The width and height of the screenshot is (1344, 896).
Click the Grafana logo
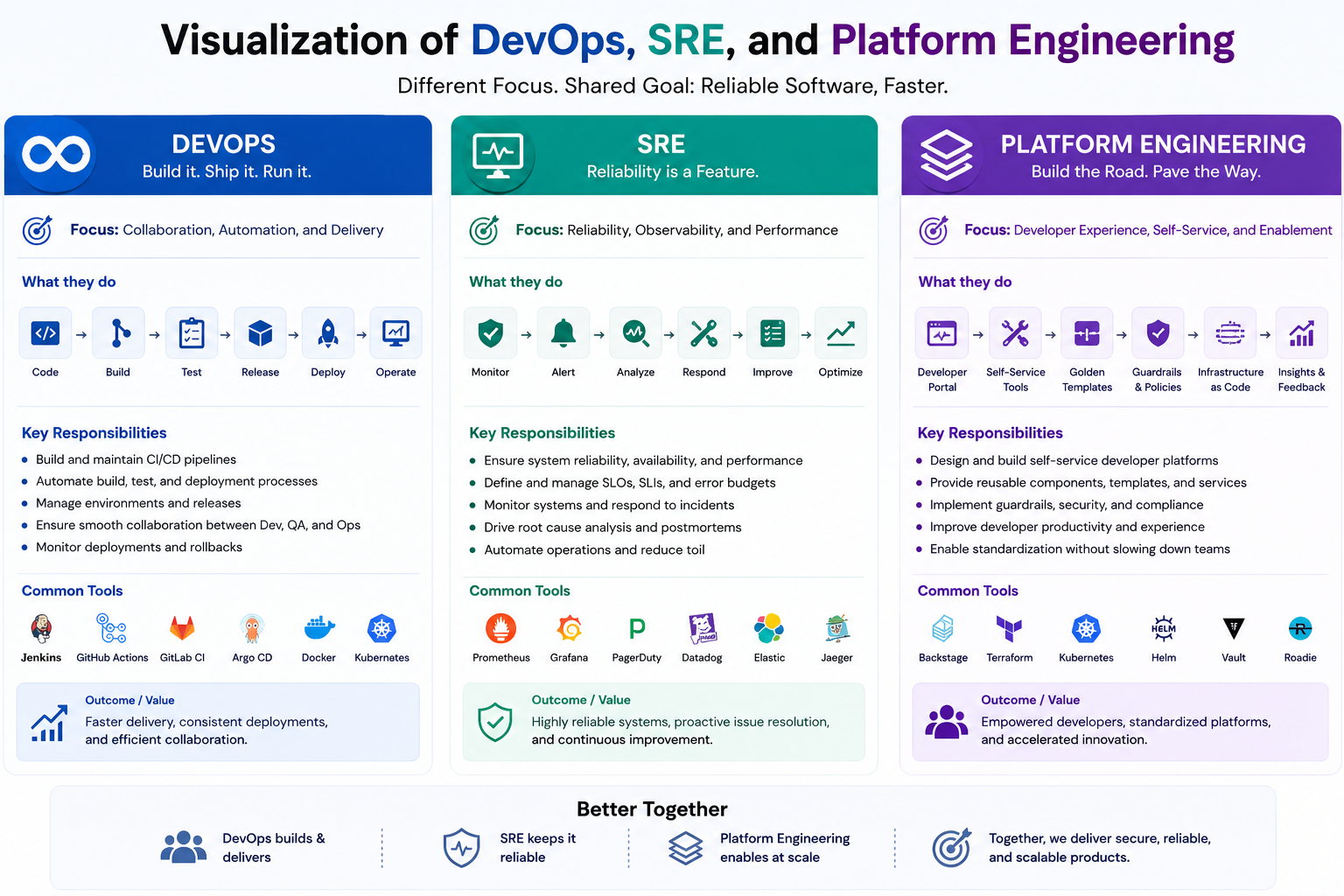570,628
